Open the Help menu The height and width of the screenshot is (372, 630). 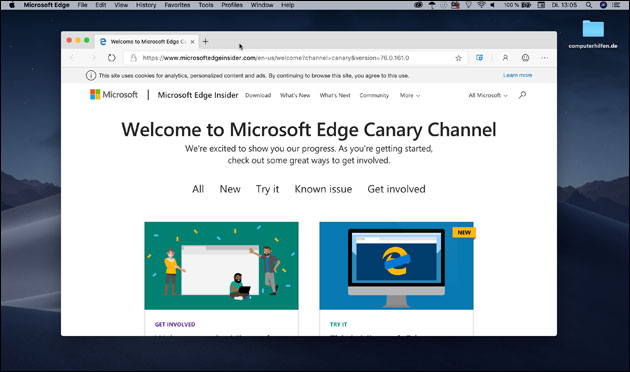coord(288,5)
